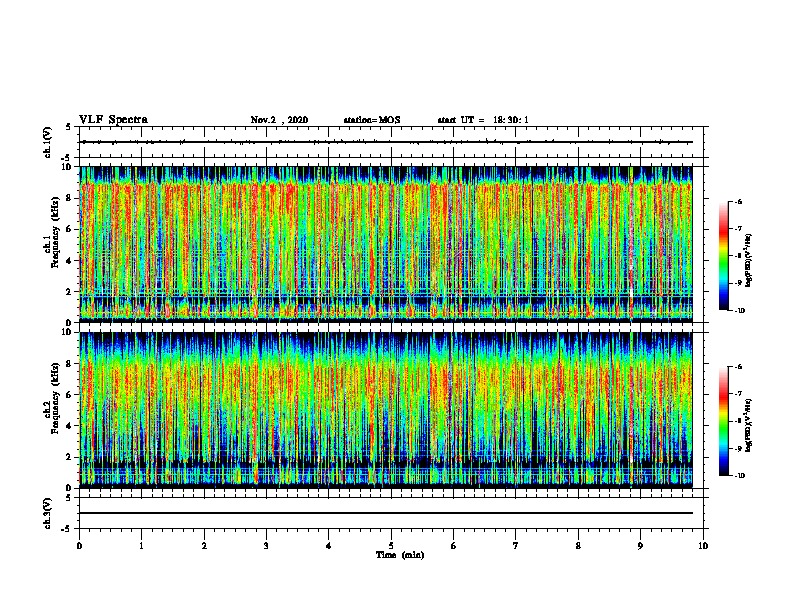Click the ch.1 frequency axis tick "4"
Viewport: 792px width, 612px height.
[x=69, y=261]
